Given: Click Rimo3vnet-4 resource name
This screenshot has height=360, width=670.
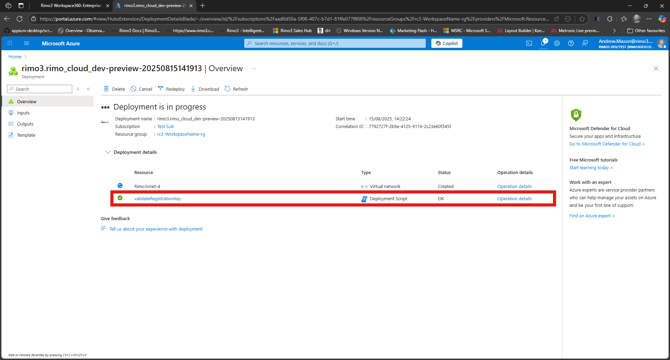Looking at the screenshot, I should pyautogui.click(x=147, y=186).
